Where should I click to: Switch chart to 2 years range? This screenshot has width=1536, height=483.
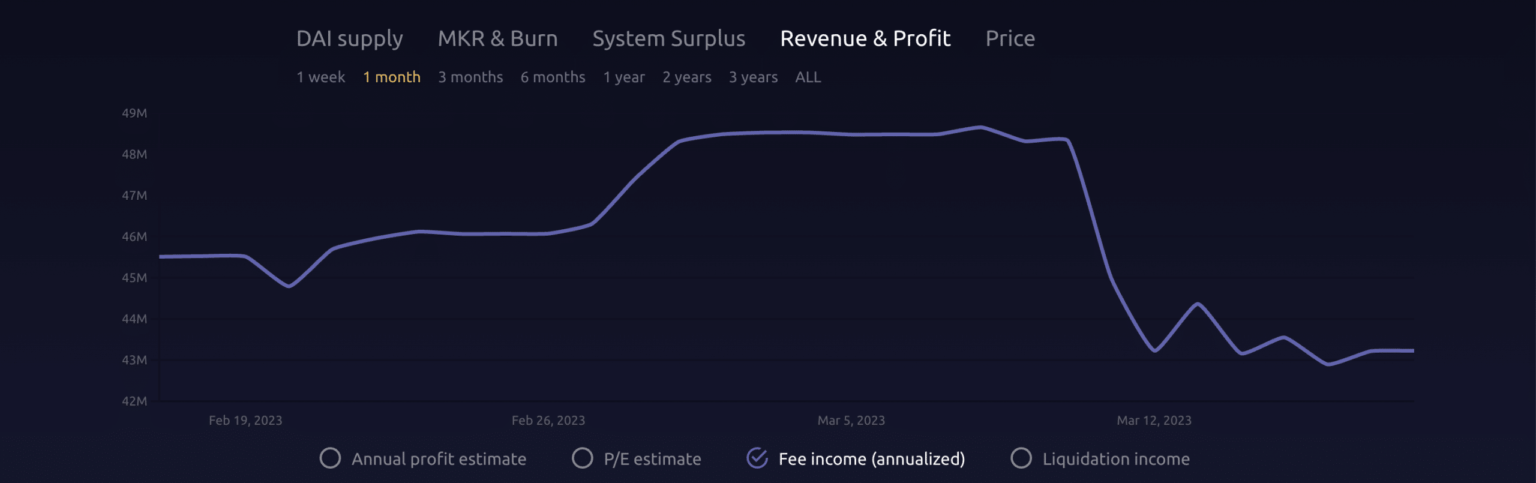click(x=686, y=77)
